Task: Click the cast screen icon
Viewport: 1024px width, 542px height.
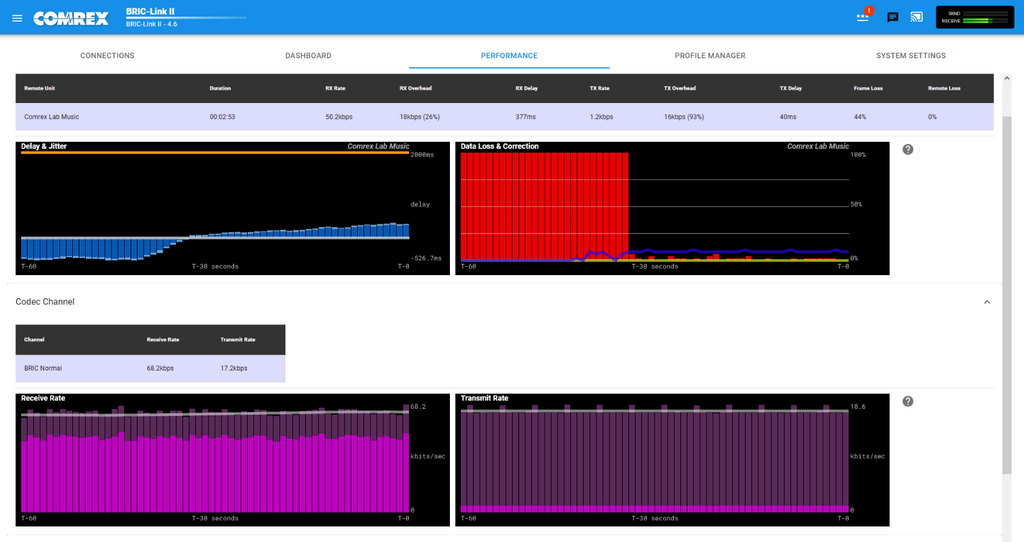Action: pyautogui.click(x=916, y=17)
